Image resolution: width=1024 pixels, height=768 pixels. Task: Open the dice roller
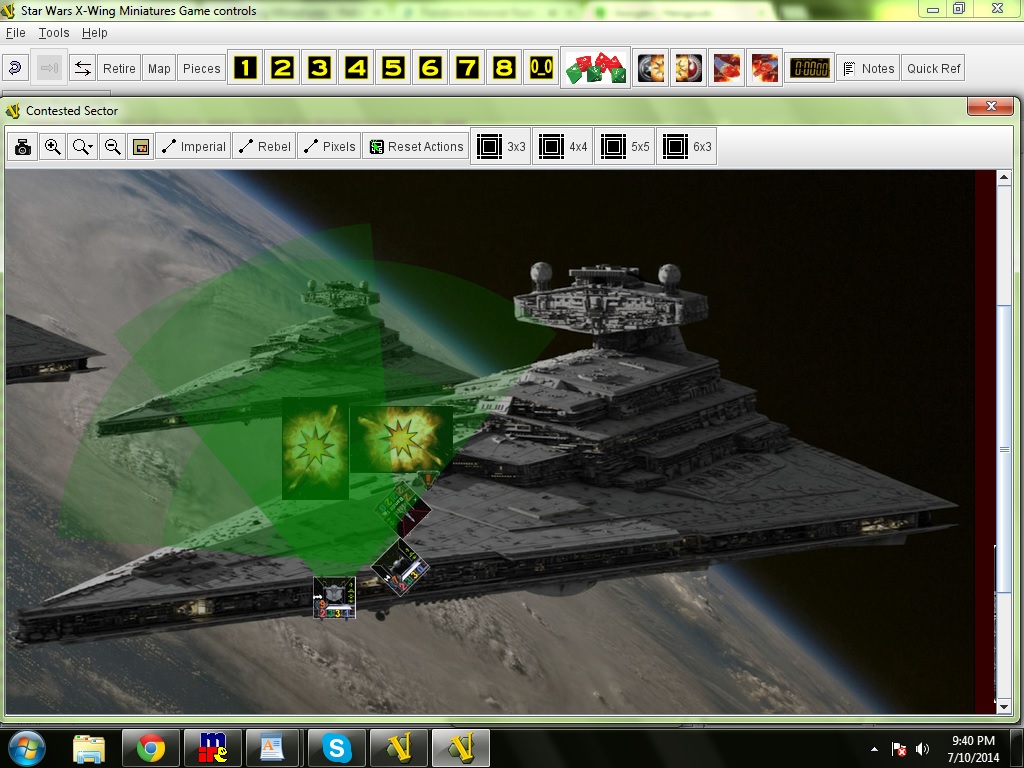[596, 69]
